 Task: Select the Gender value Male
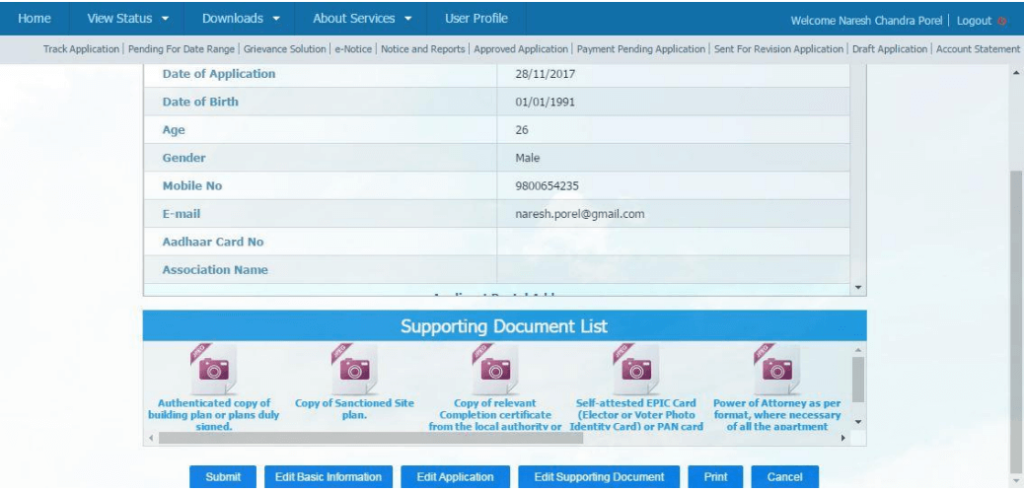click(x=527, y=158)
